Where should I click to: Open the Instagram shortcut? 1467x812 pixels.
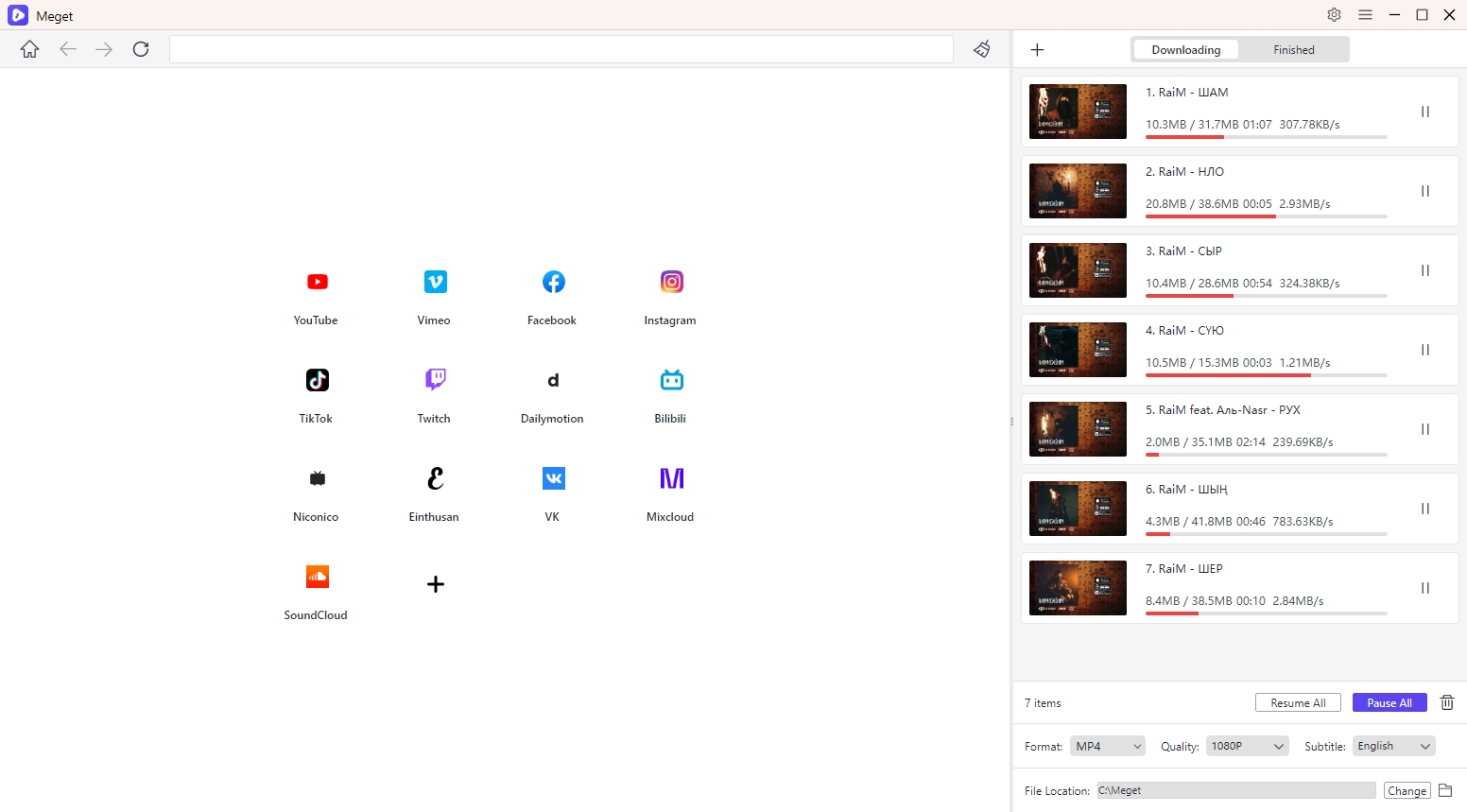point(671,282)
